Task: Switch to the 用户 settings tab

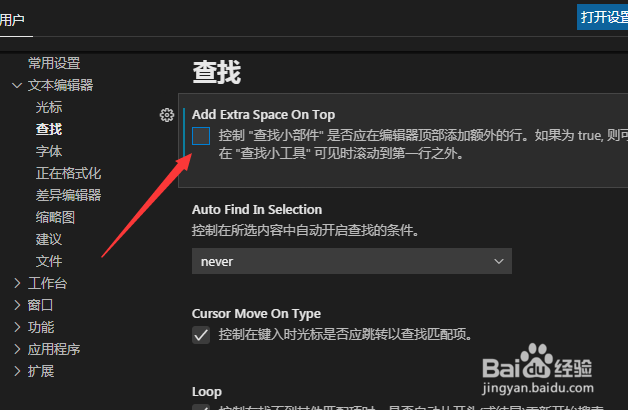Action: (x=12, y=19)
